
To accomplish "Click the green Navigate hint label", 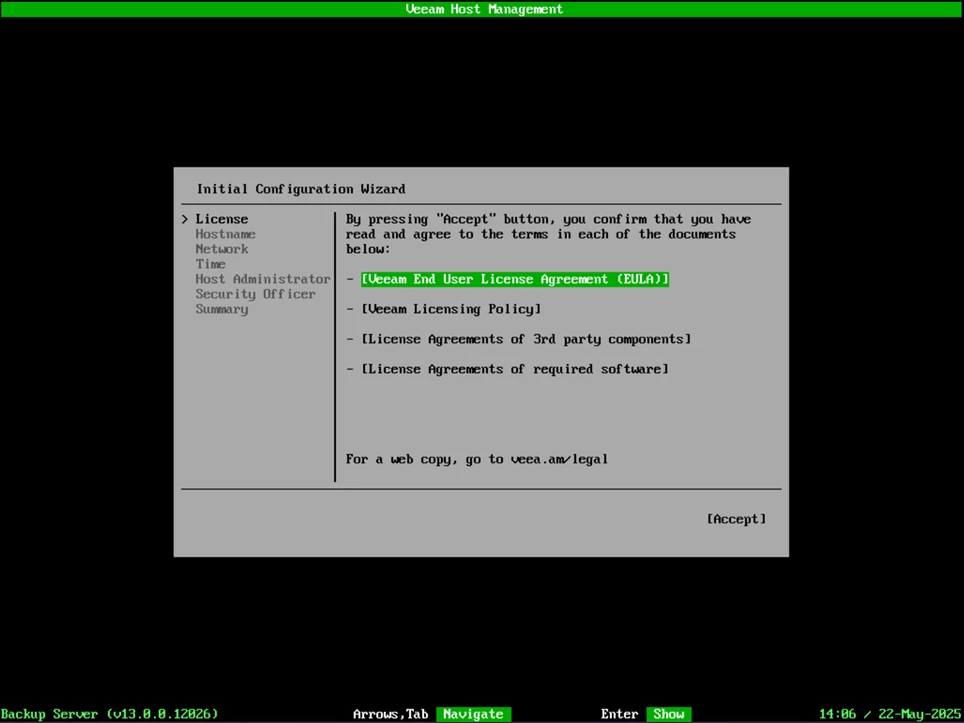I will click(x=473, y=714).
